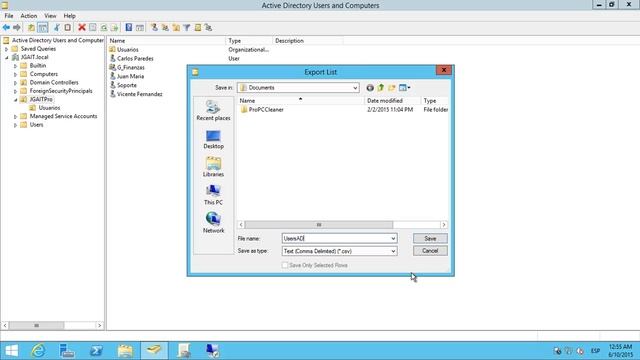
Task: Toggle the Show/Hide Console Tree icon
Action: (42, 27)
